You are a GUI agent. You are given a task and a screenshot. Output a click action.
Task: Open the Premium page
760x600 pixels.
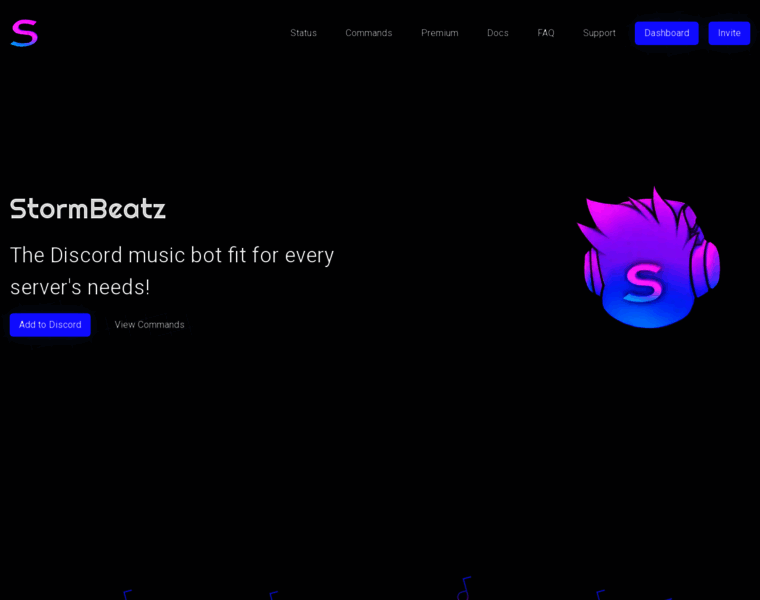(x=440, y=33)
